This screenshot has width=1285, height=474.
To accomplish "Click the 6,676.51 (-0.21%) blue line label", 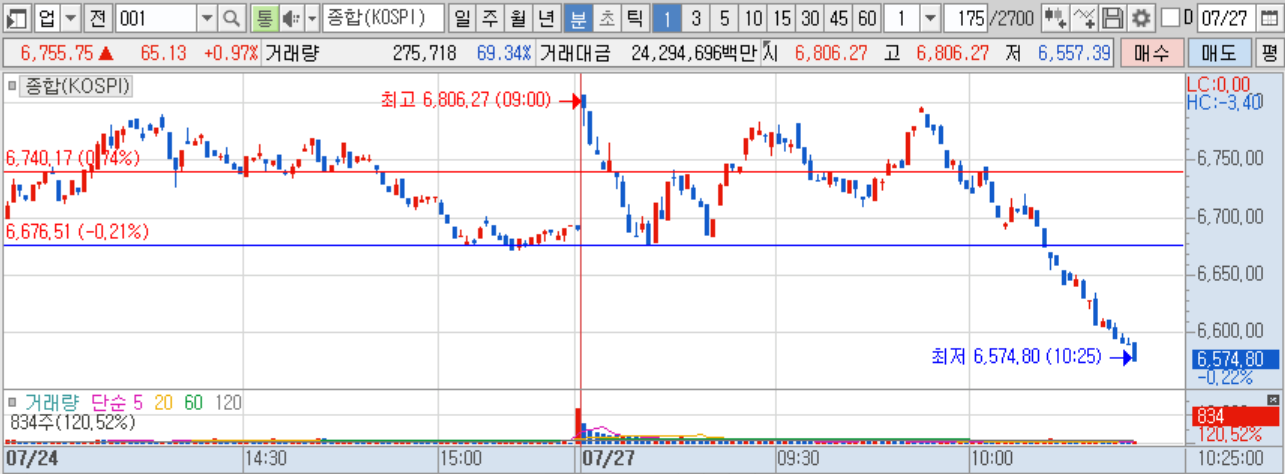I will [x=77, y=231].
